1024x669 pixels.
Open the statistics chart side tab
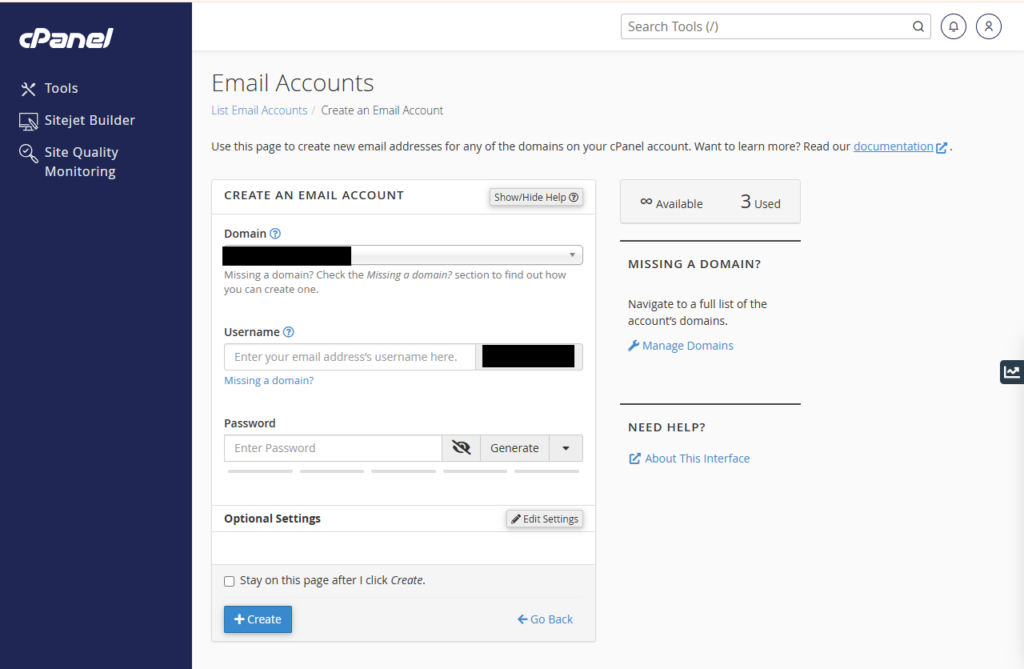coord(1012,372)
